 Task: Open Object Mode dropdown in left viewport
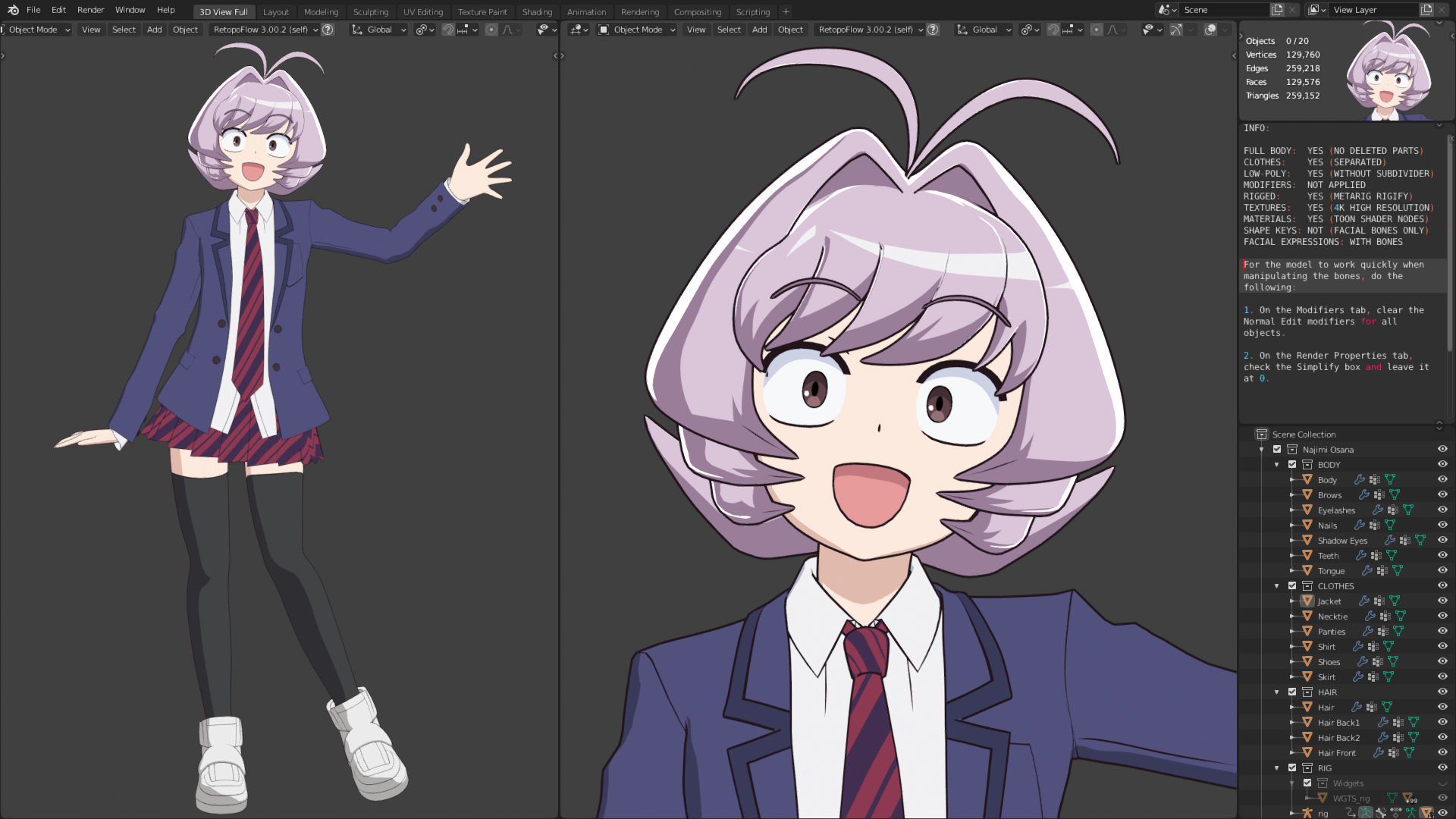coord(36,30)
